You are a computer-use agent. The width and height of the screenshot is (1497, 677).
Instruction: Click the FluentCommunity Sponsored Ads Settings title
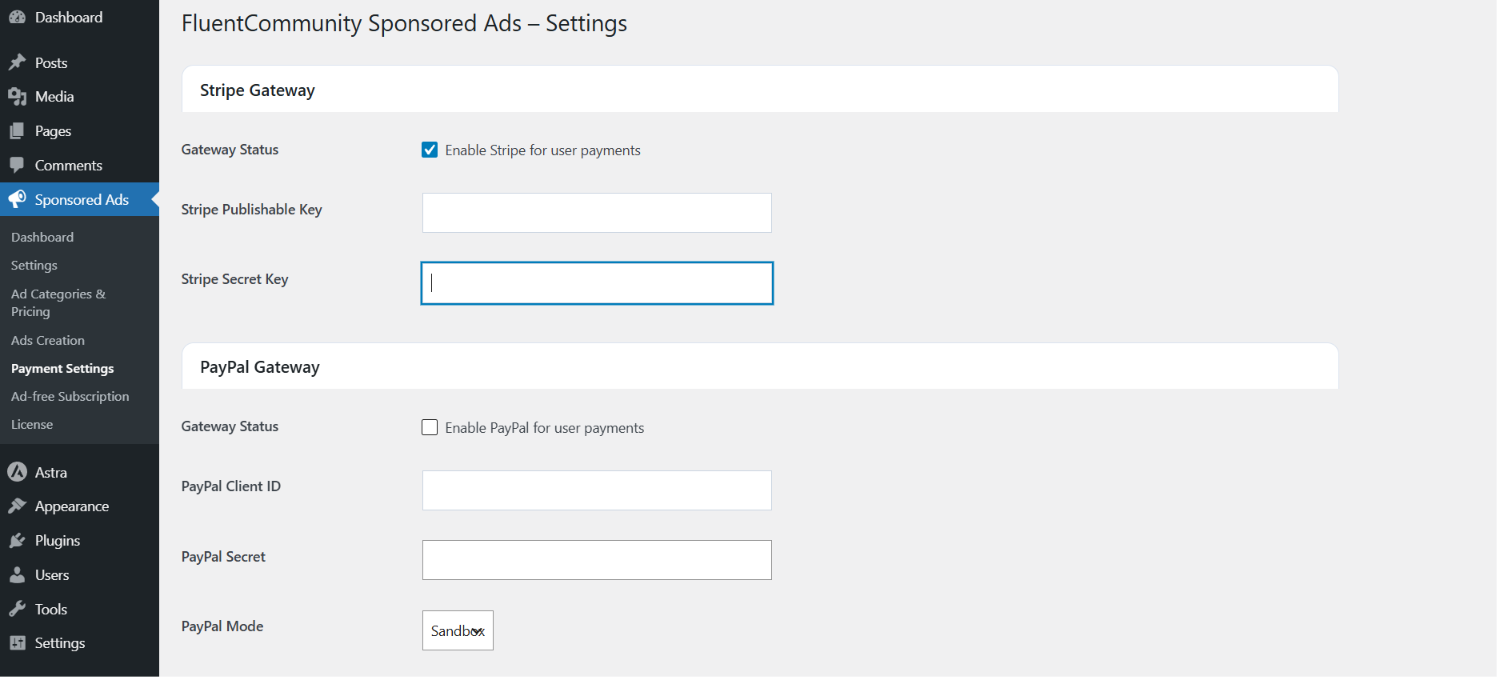(404, 23)
